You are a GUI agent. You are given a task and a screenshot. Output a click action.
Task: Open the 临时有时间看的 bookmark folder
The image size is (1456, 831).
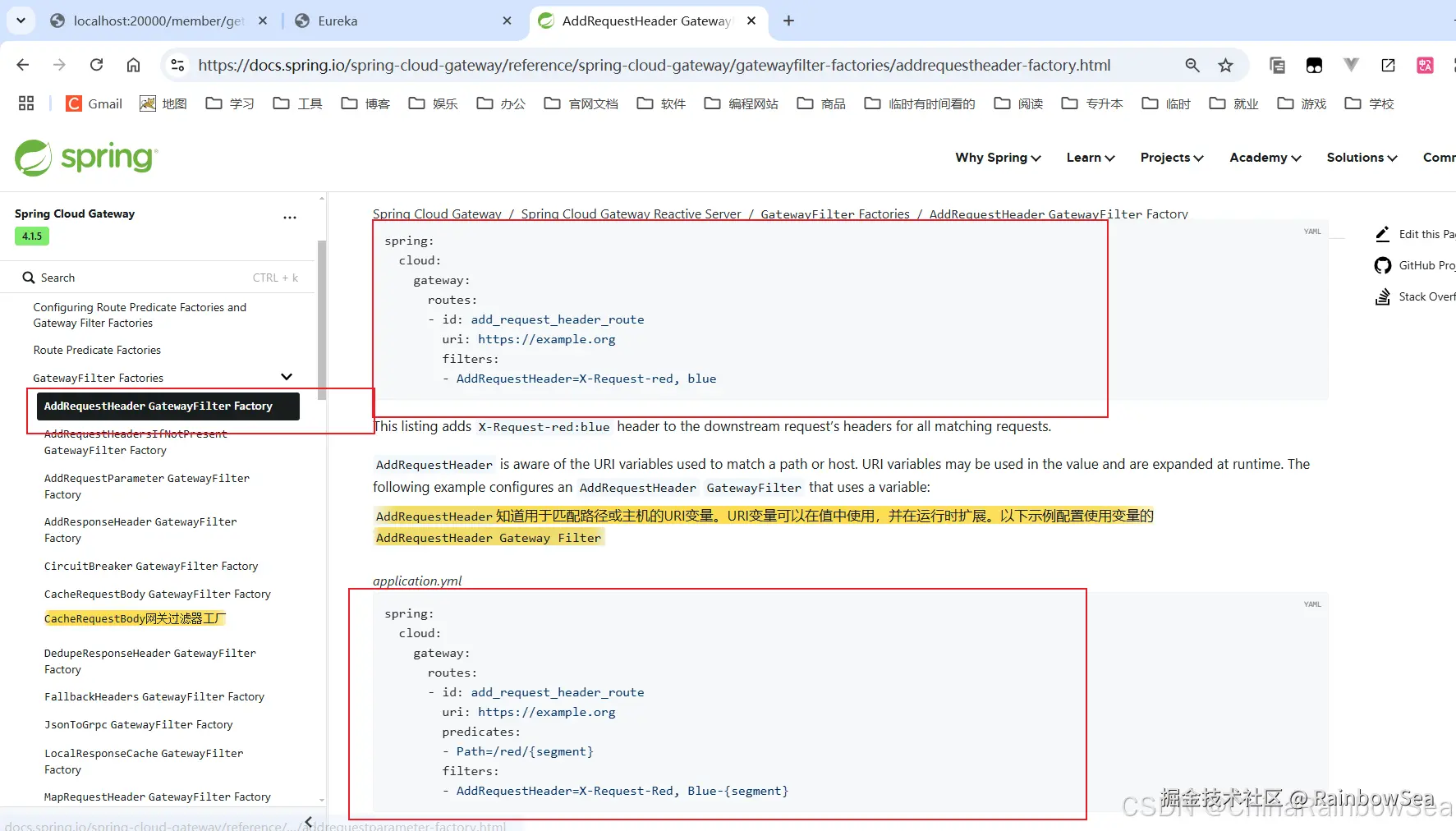tap(921, 103)
